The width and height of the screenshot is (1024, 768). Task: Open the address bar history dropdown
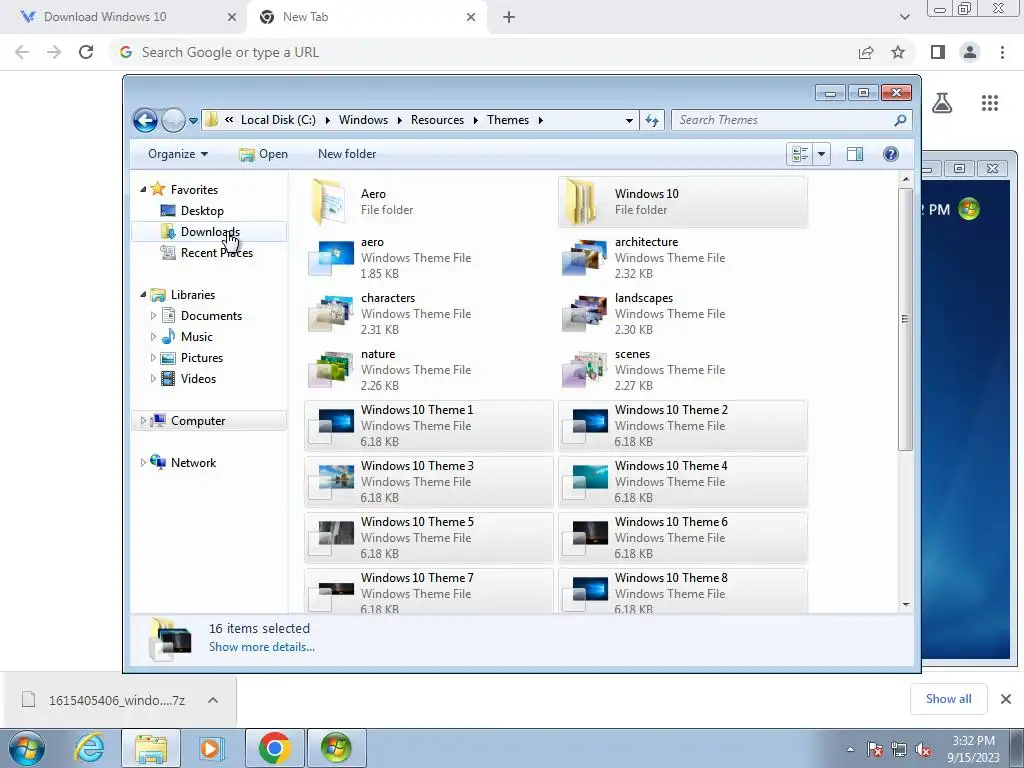click(x=629, y=121)
